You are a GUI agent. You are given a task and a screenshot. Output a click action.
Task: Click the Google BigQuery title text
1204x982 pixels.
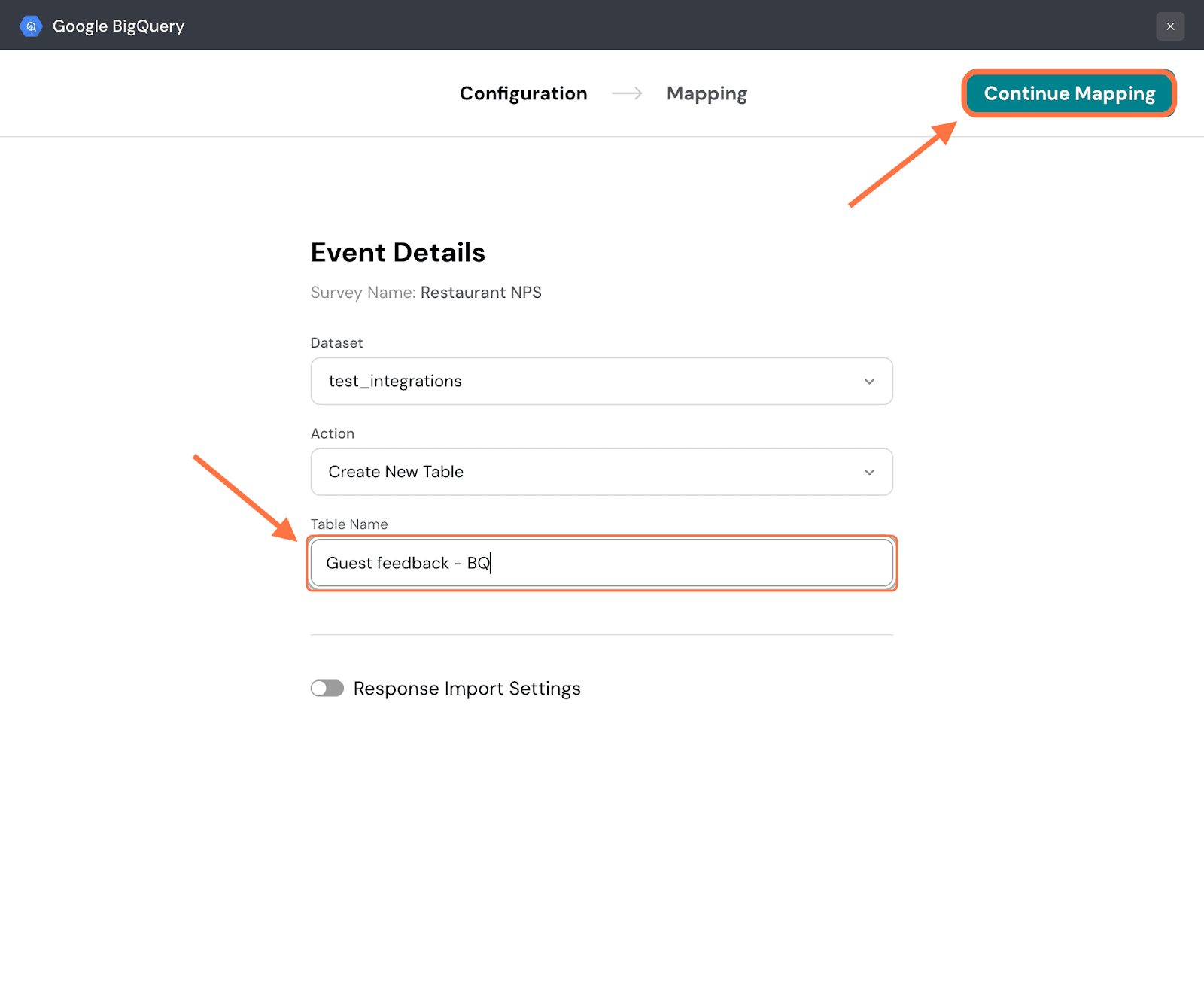pyautogui.click(x=118, y=26)
